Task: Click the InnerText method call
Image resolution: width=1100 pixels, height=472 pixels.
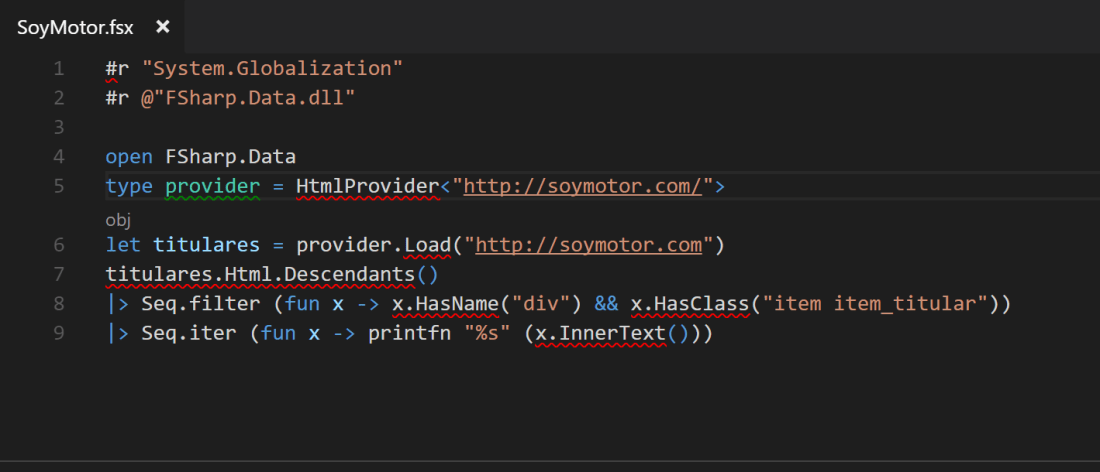Action: 630,332
